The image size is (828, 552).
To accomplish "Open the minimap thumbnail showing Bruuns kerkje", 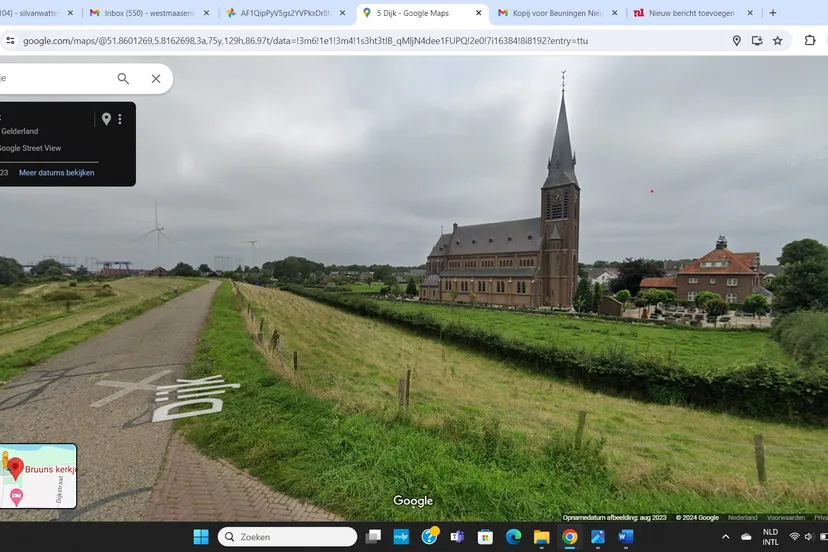I will (x=38, y=476).
